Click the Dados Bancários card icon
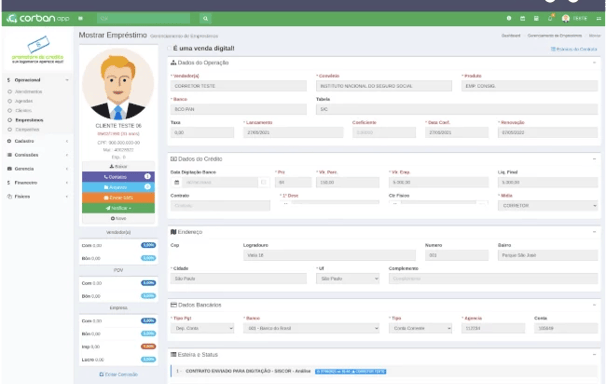This screenshot has height=384, width=606. [x=174, y=305]
